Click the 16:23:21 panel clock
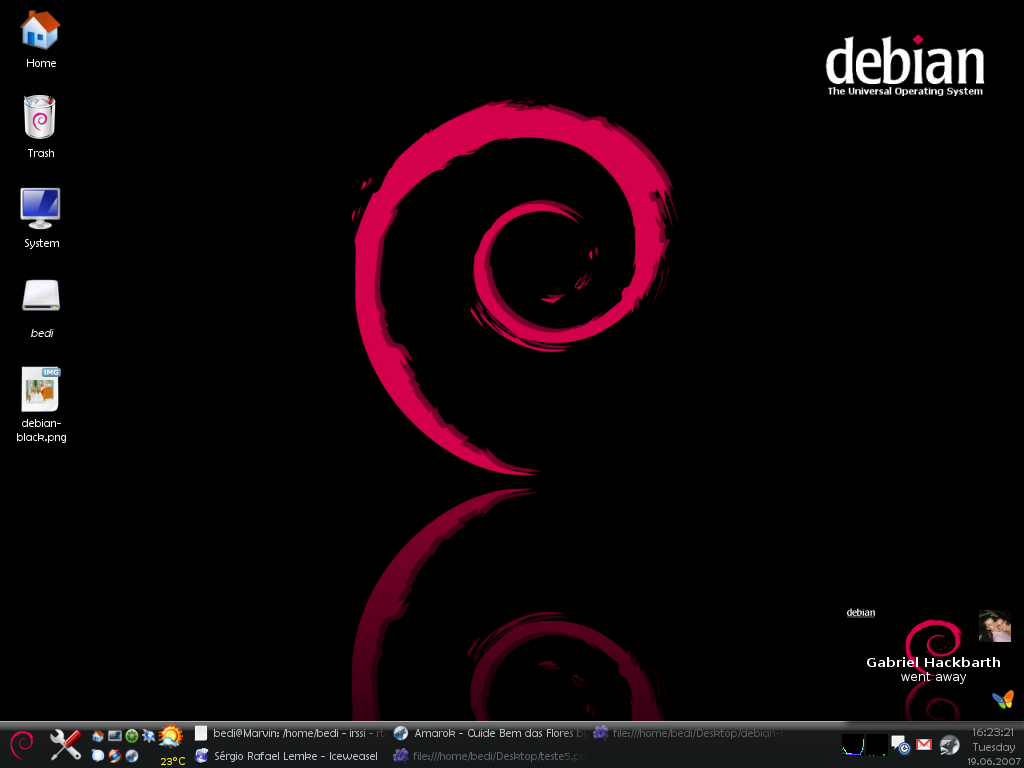Viewport: 1024px width, 768px height. [x=993, y=732]
